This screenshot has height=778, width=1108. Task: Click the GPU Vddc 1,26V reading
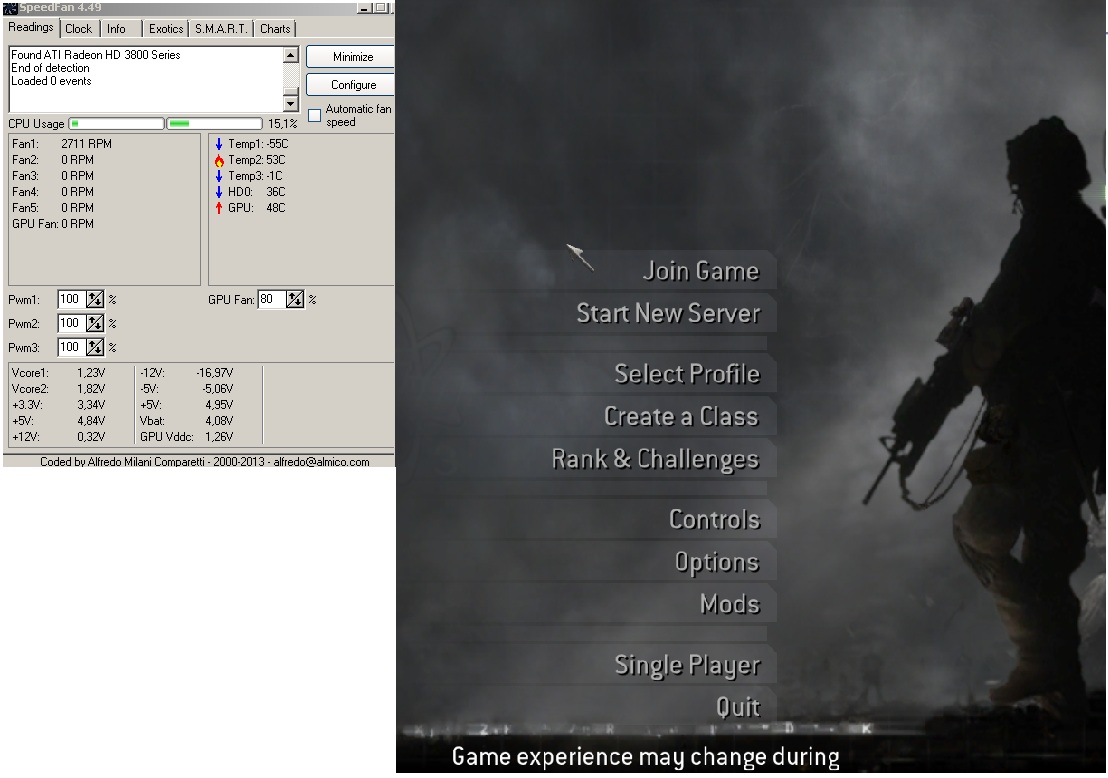(187, 437)
